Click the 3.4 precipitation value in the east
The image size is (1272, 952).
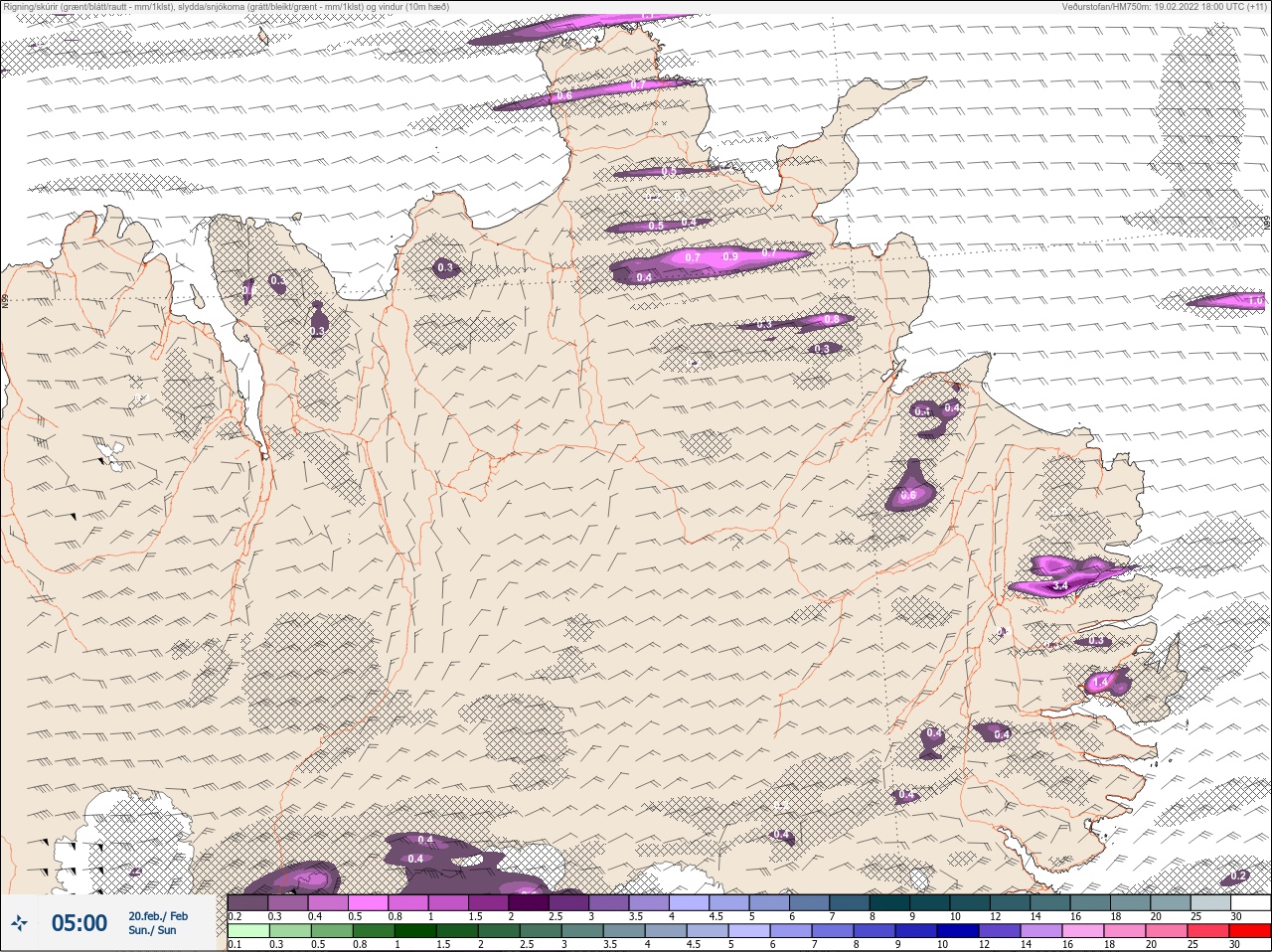pos(1060,586)
